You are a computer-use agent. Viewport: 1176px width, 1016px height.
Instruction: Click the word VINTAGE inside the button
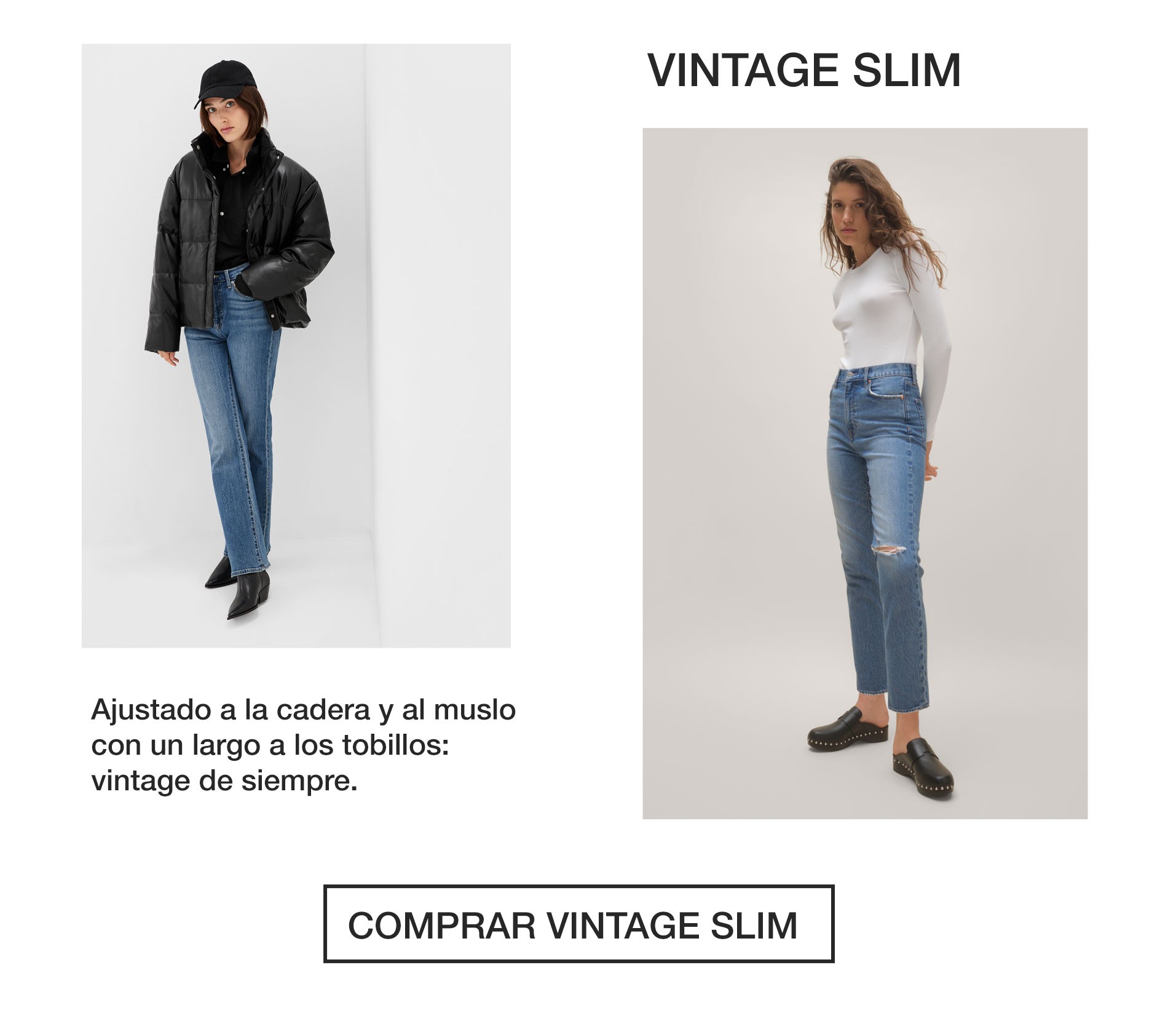point(622,926)
